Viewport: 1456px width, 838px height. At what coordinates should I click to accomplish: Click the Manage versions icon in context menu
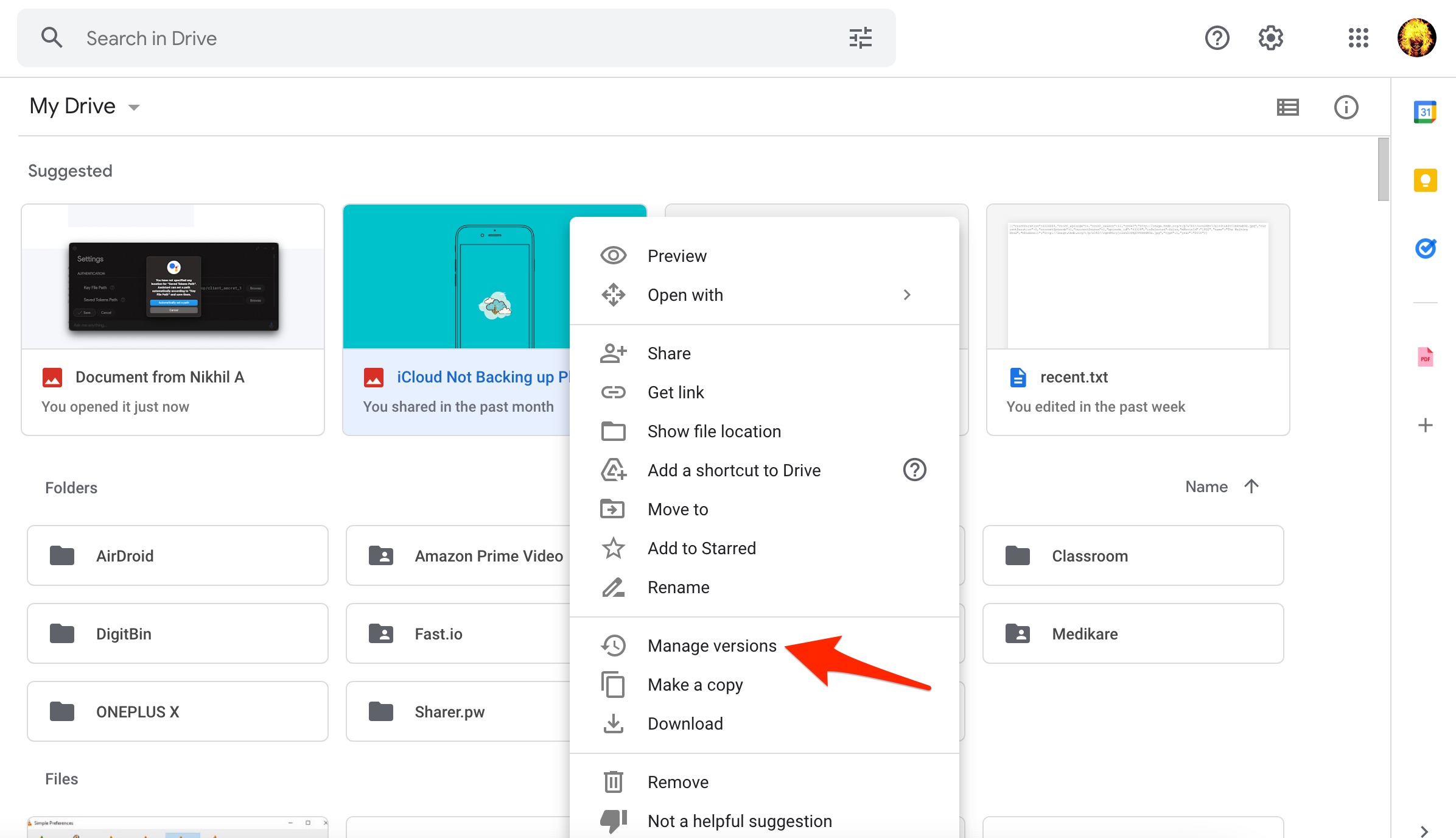pyautogui.click(x=614, y=645)
